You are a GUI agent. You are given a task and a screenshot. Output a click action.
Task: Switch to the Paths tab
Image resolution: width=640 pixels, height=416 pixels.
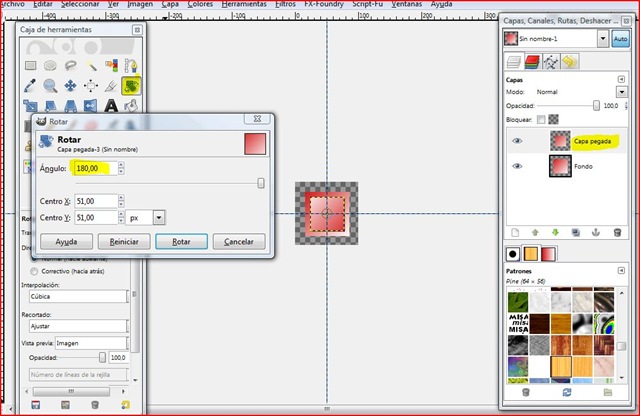tap(551, 62)
